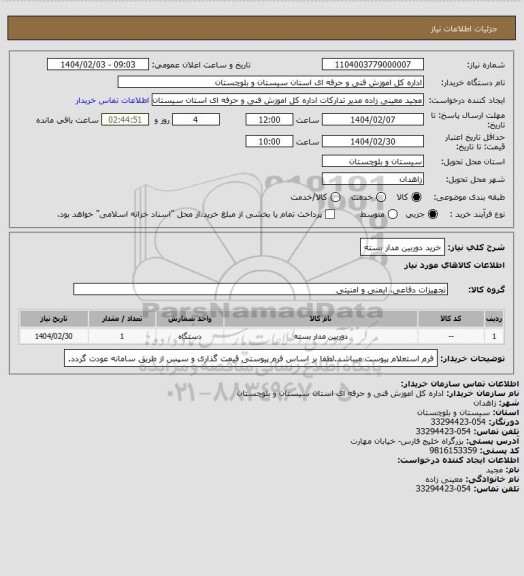Click the postal code 9816153359

pyautogui.click(x=453, y=450)
